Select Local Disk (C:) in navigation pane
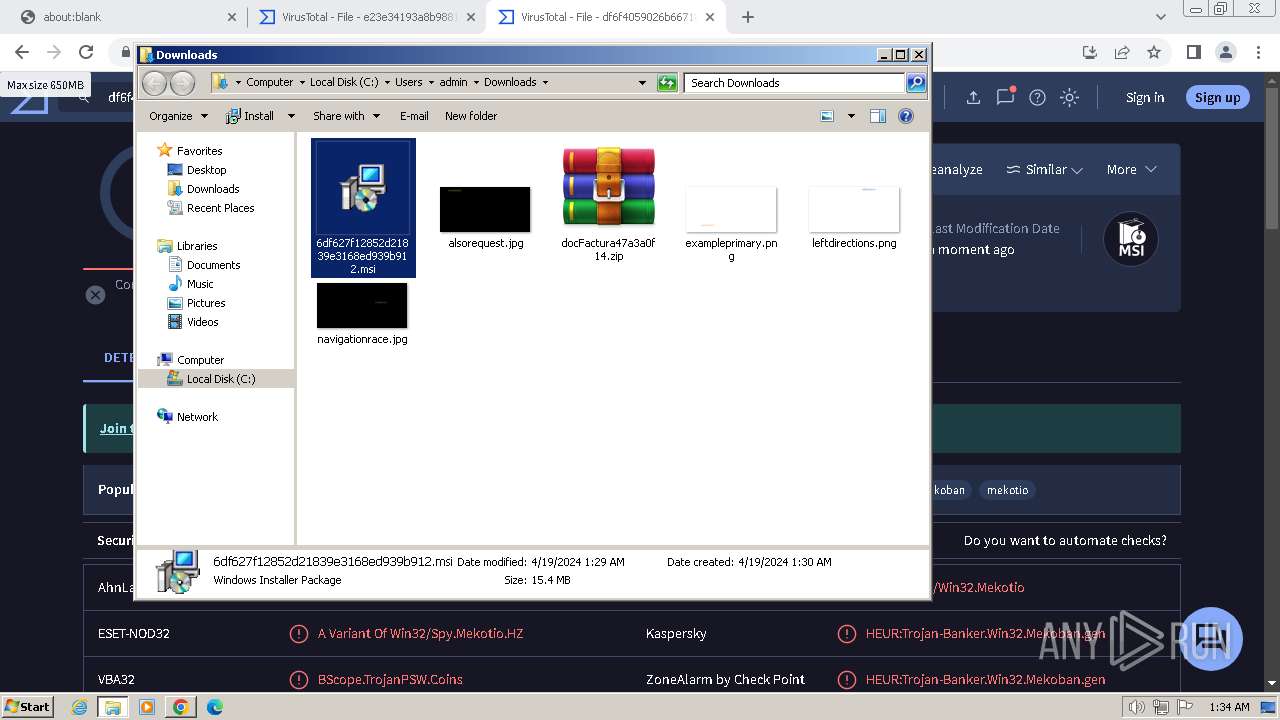The image size is (1280, 720). click(220, 379)
